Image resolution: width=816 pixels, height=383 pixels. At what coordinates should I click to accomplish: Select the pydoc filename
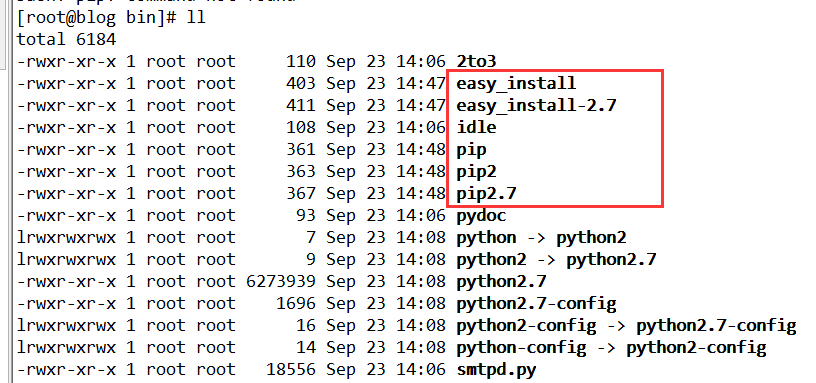click(x=481, y=215)
